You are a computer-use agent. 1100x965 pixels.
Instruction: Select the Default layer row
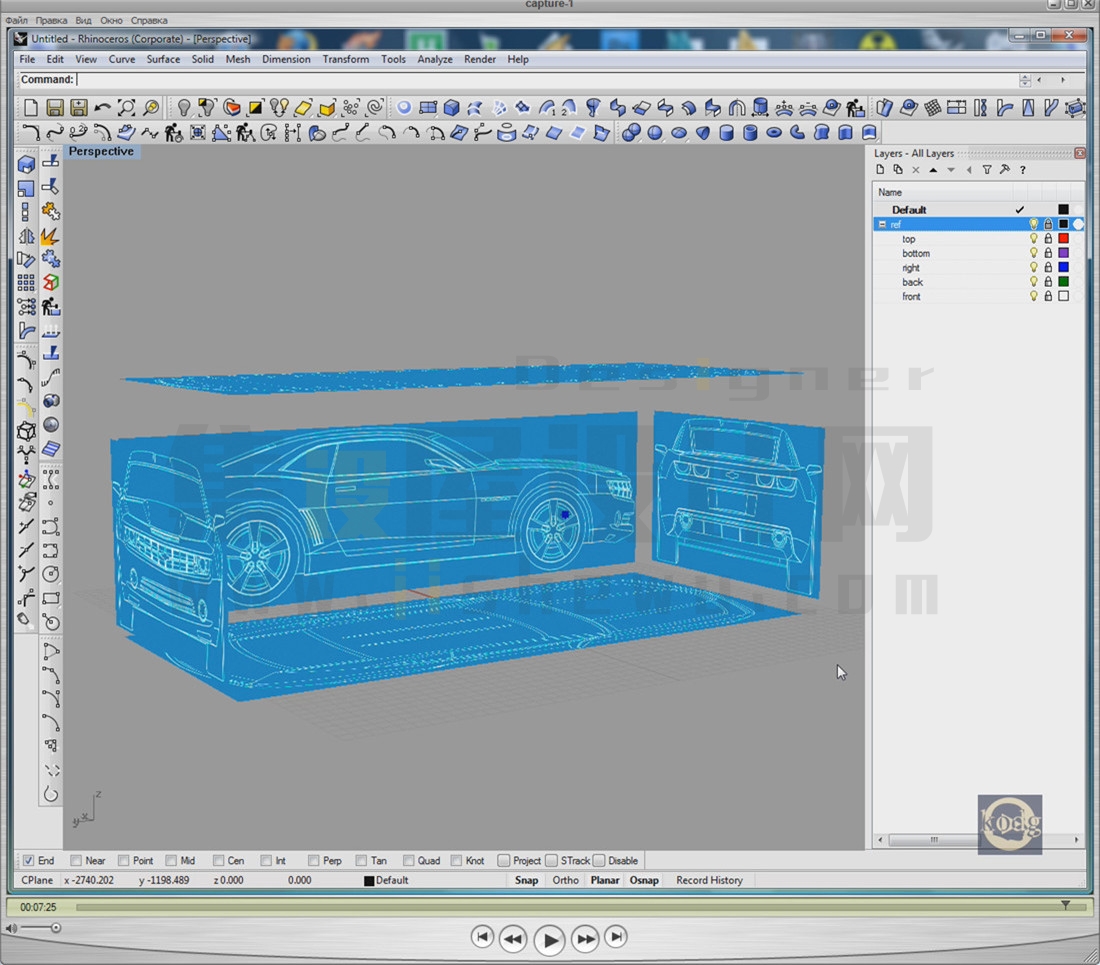(979, 210)
